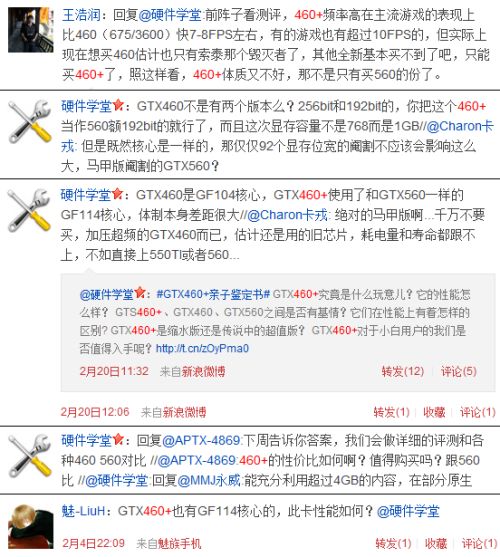Click the wrench-screwdriver avatar of second post
Screen dimensions: 500x557
pos(30,122)
